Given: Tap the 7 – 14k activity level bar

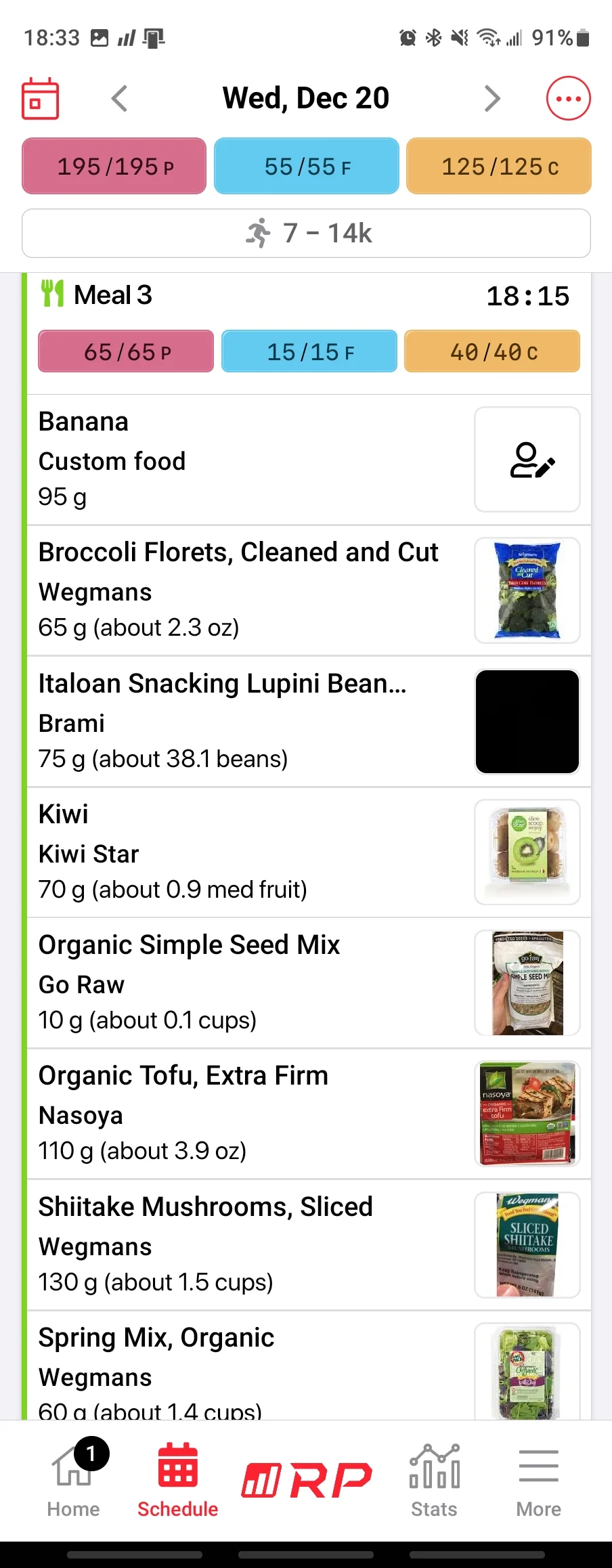Looking at the screenshot, I should pos(306,233).
